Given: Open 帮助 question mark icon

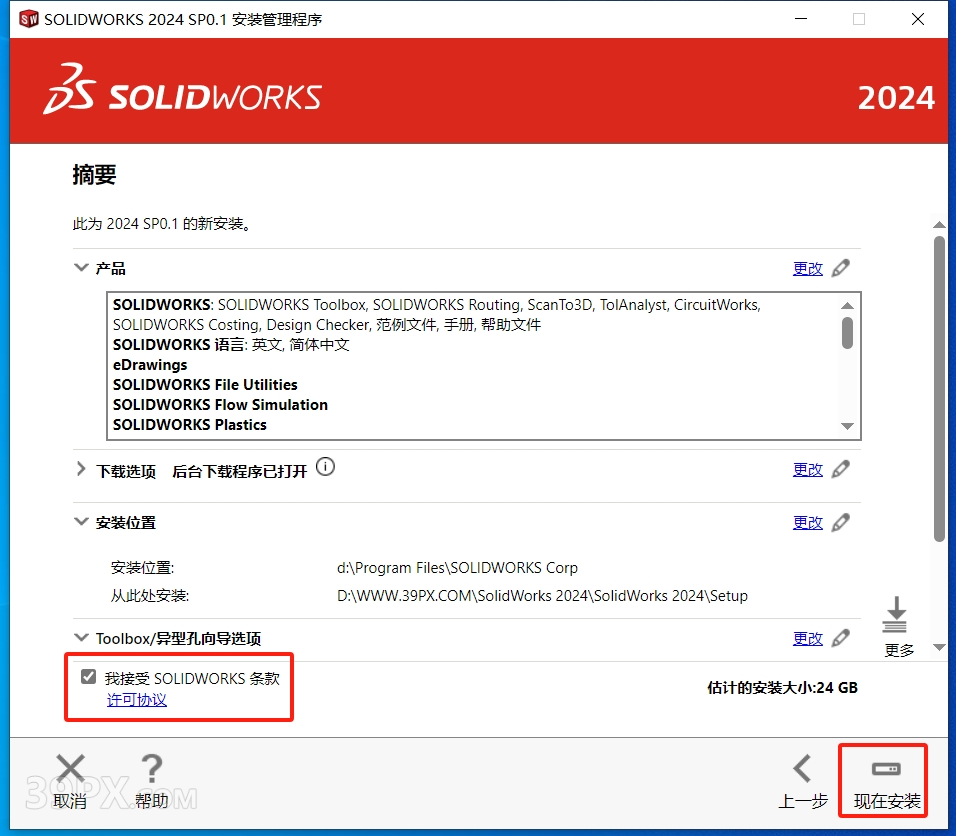Looking at the screenshot, I should [x=151, y=769].
